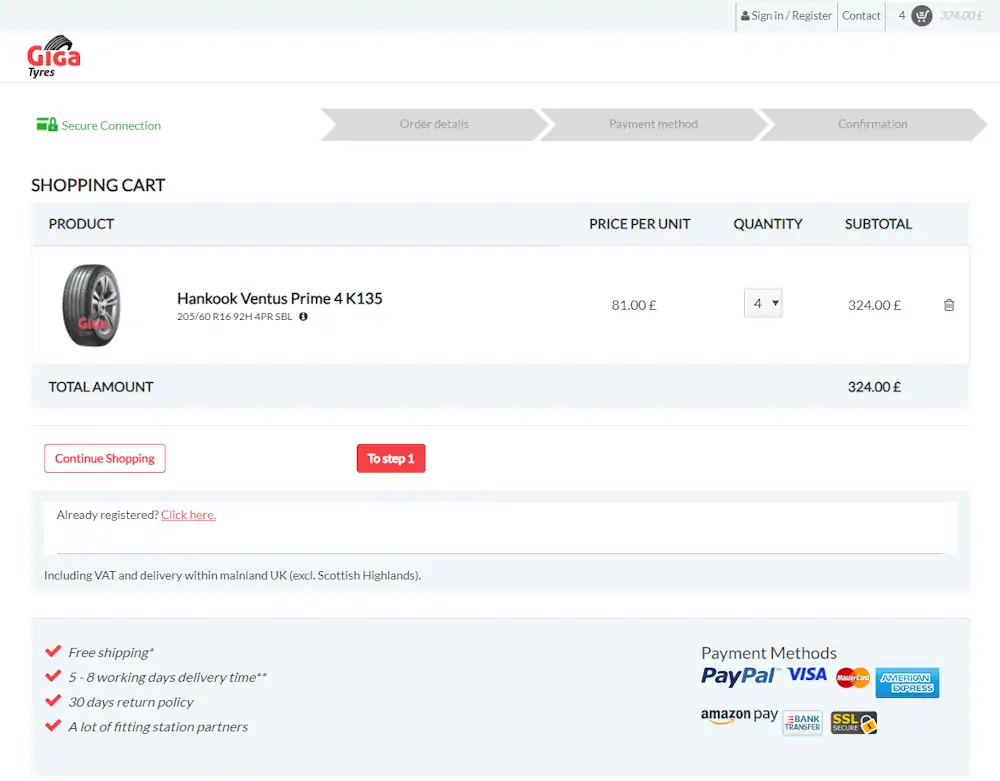Click the QUANTITY column header
This screenshot has height=781, width=1000.
click(768, 224)
